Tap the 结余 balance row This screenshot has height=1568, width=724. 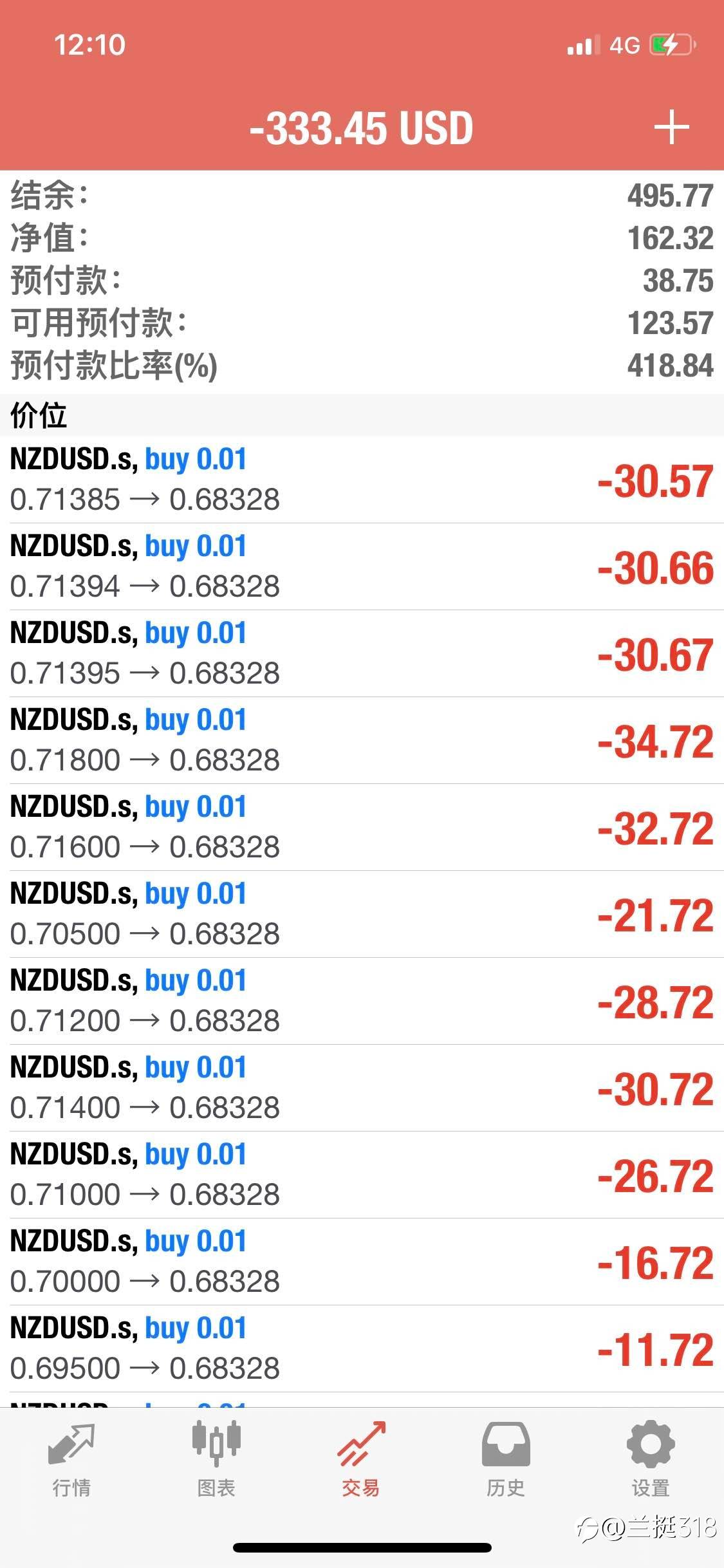click(x=362, y=195)
